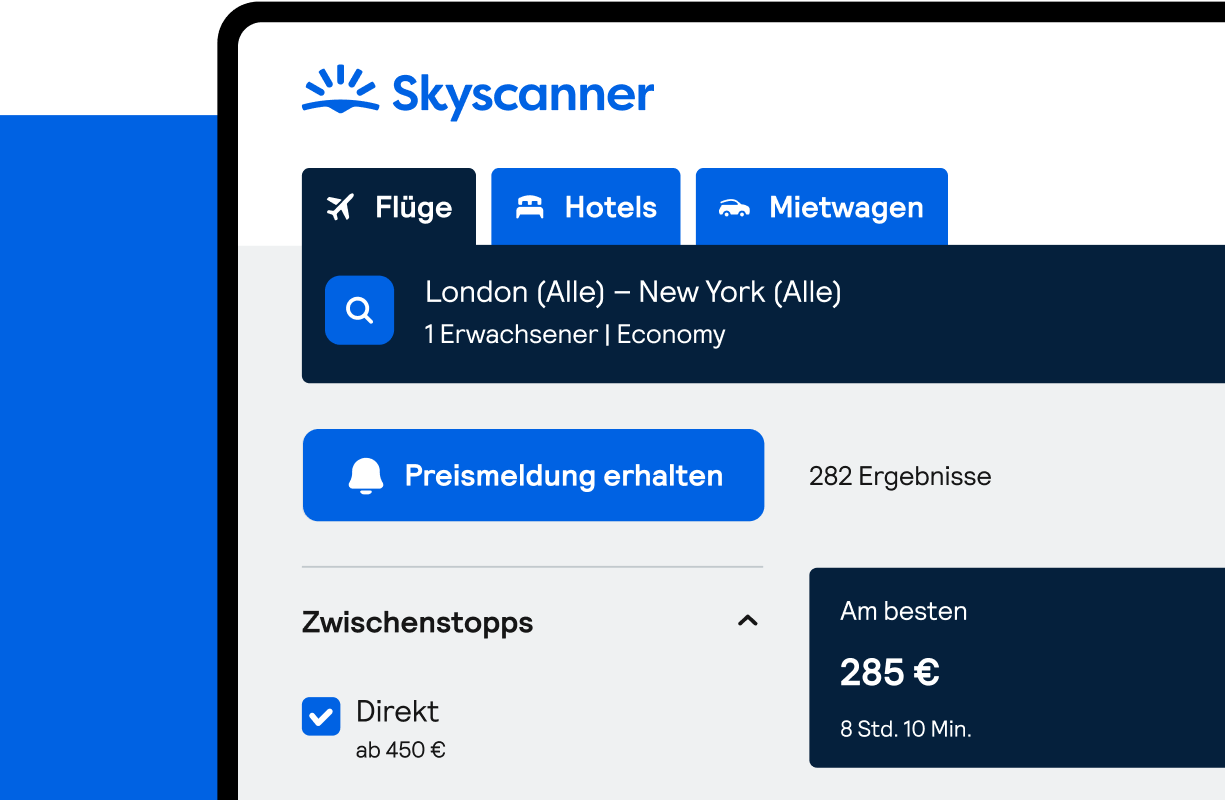Switch to the Flüge tab label
The image size is (1225, 800).
tap(413, 207)
